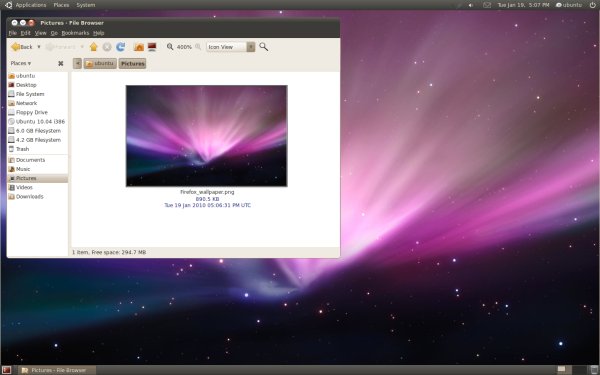This screenshot has height=375, width=600.
Task: Select the firefox_wallpaper.png thumbnail
Action: pos(207,136)
